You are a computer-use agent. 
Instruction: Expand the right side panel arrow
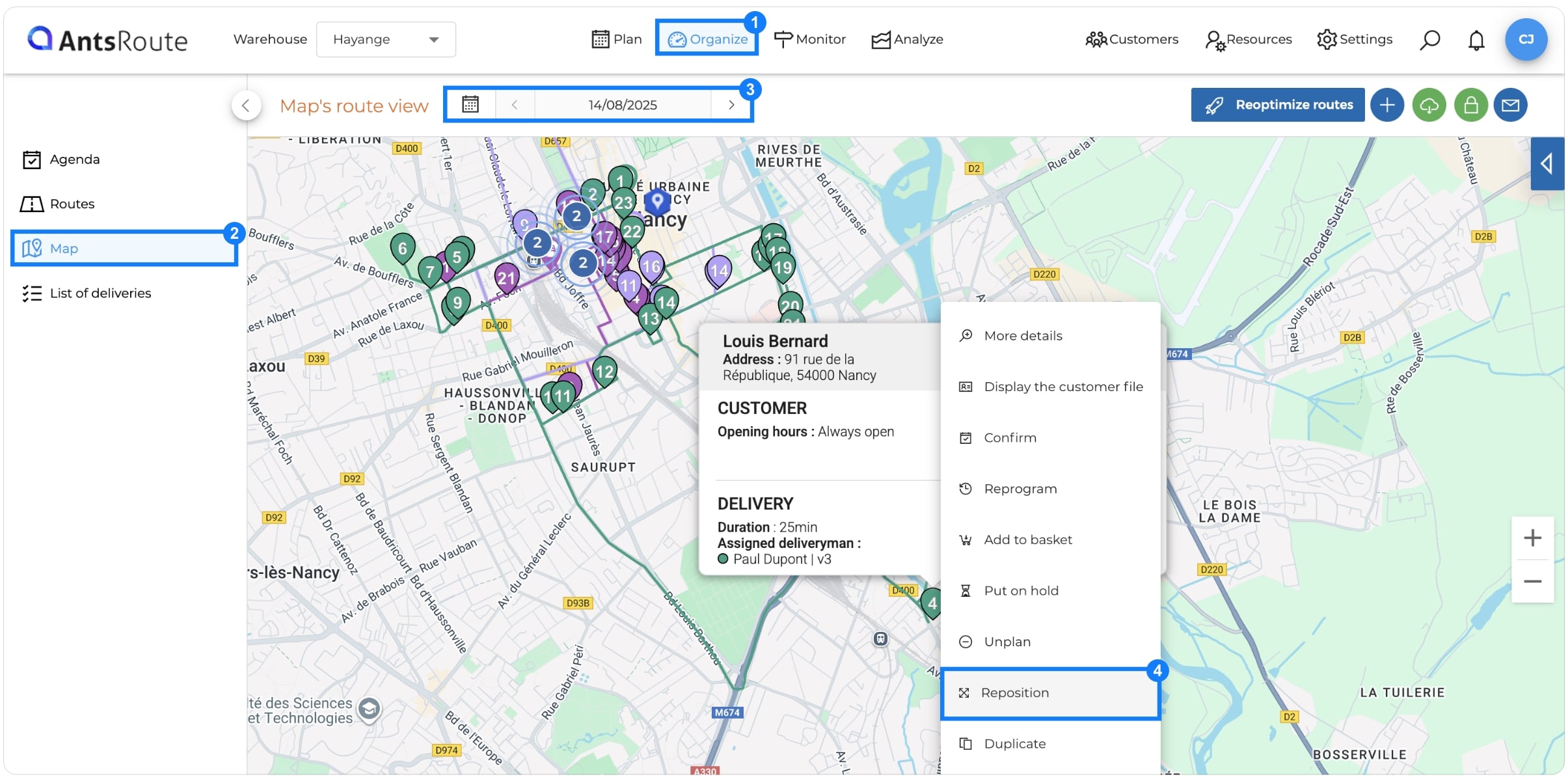point(1547,163)
